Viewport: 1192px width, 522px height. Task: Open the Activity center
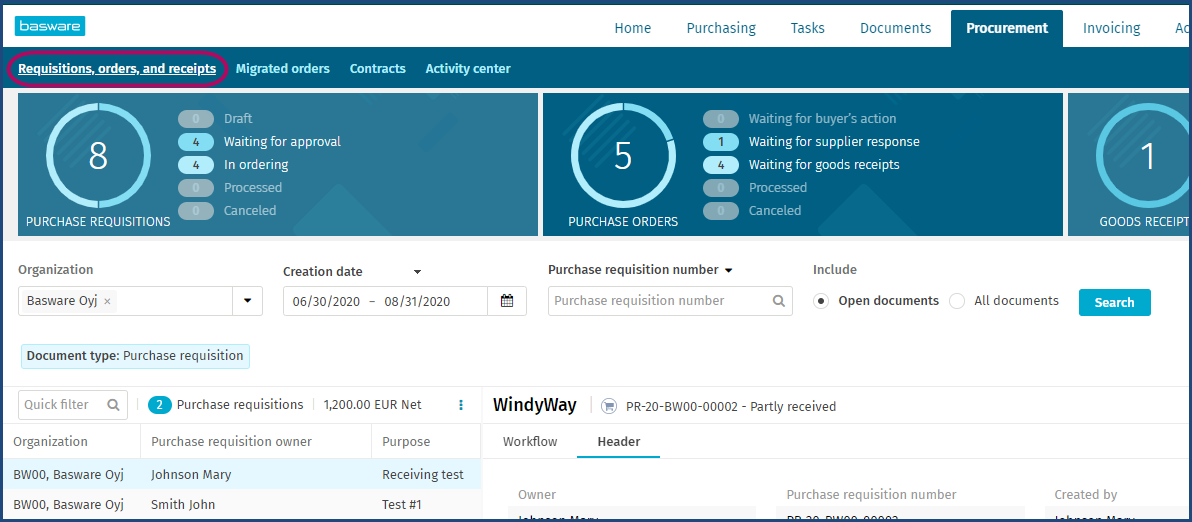(x=468, y=68)
